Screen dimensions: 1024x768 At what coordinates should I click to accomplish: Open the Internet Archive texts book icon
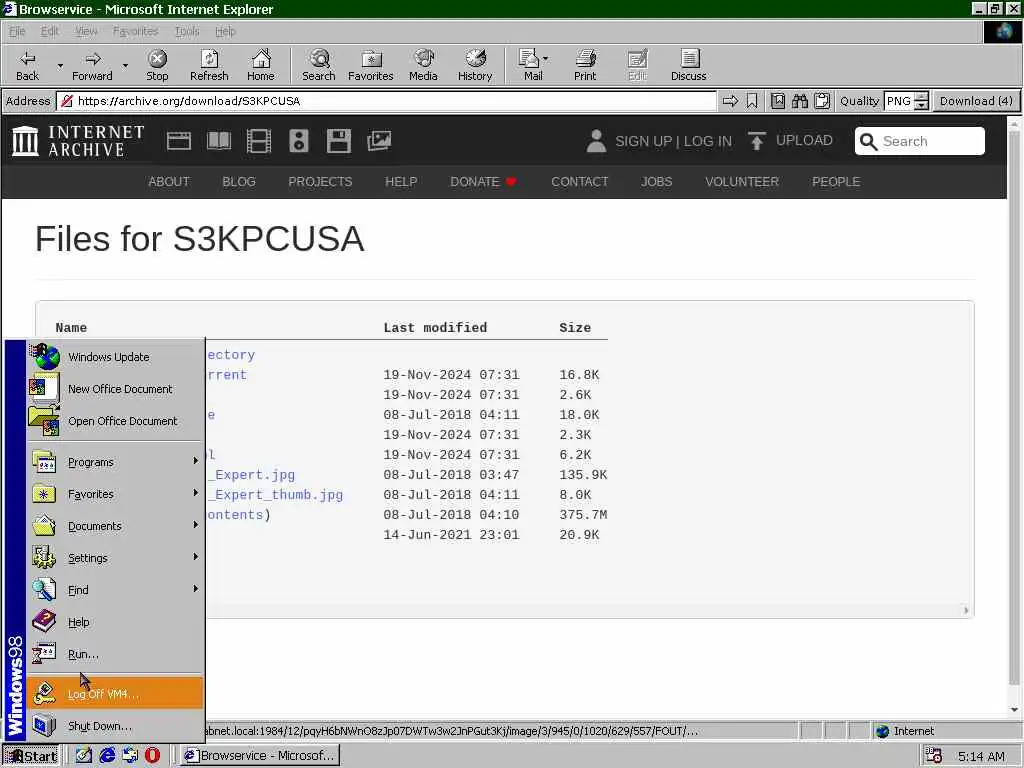[x=219, y=141]
